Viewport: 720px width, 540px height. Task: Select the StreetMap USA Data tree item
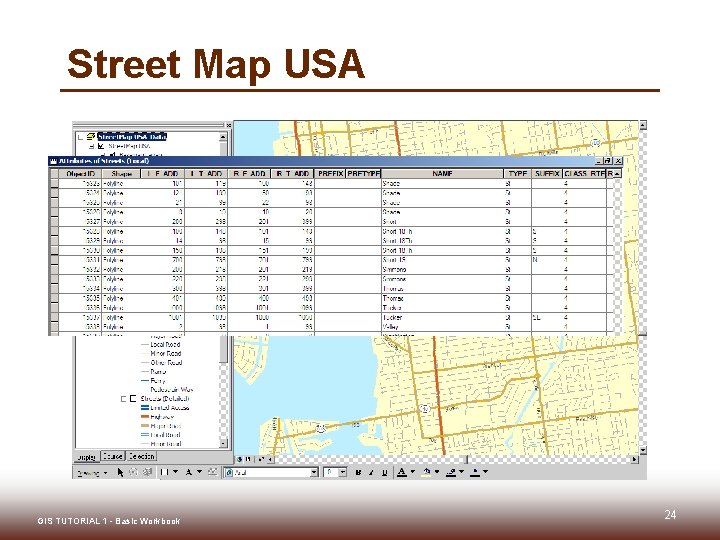132,136
